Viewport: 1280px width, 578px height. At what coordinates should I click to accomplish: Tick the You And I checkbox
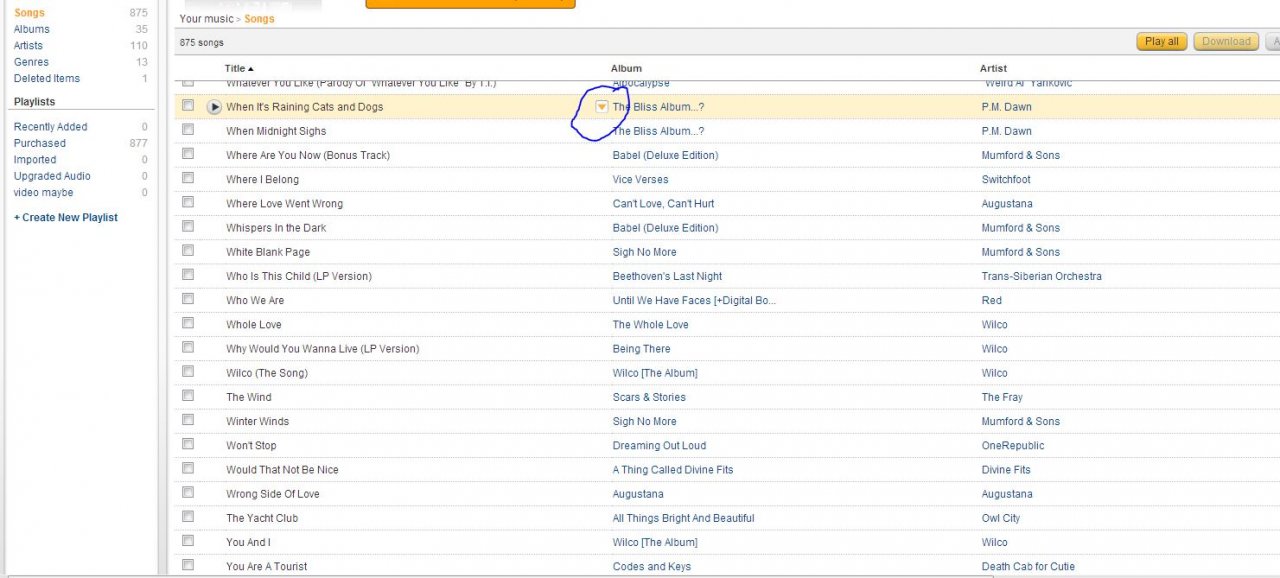tap(188, 541)
